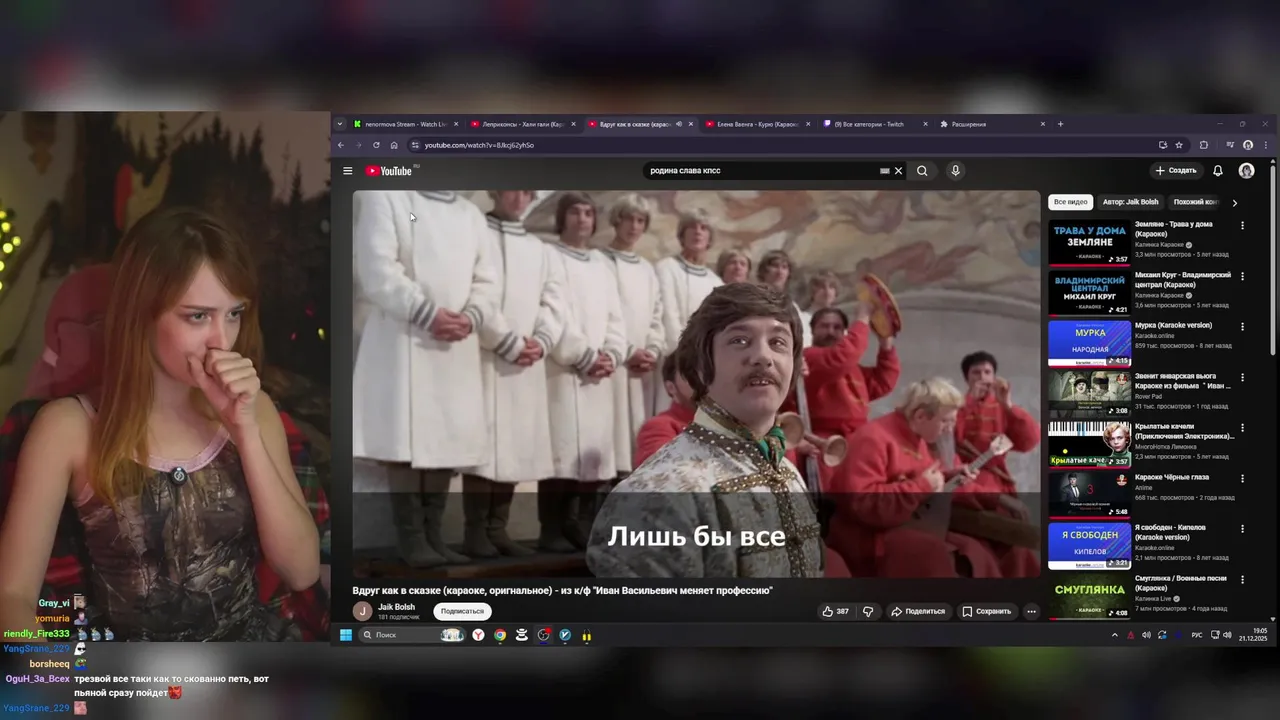Close the Леприконсы - Хали гали tab
Viewport: 1280px width, 720px height.
point(573,124)
